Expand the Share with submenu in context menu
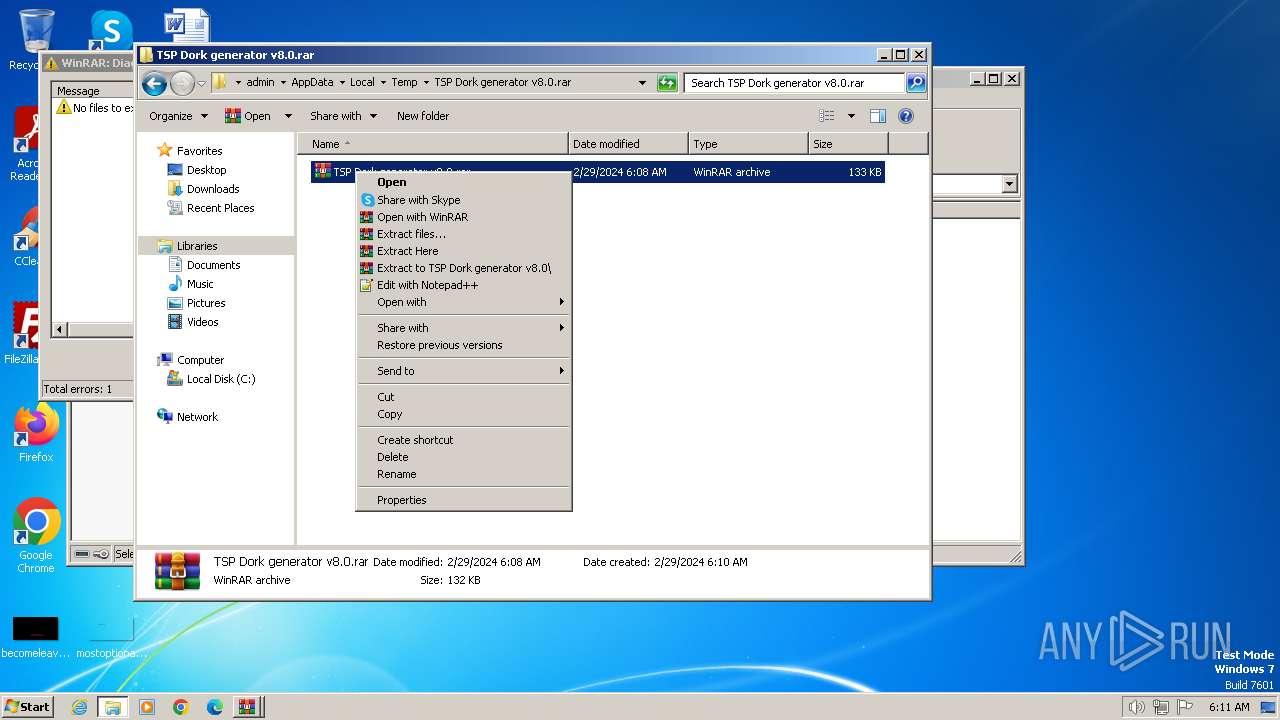Image resolution: width=1280 pixels, height=720 pixels. (x=464, y=328)
